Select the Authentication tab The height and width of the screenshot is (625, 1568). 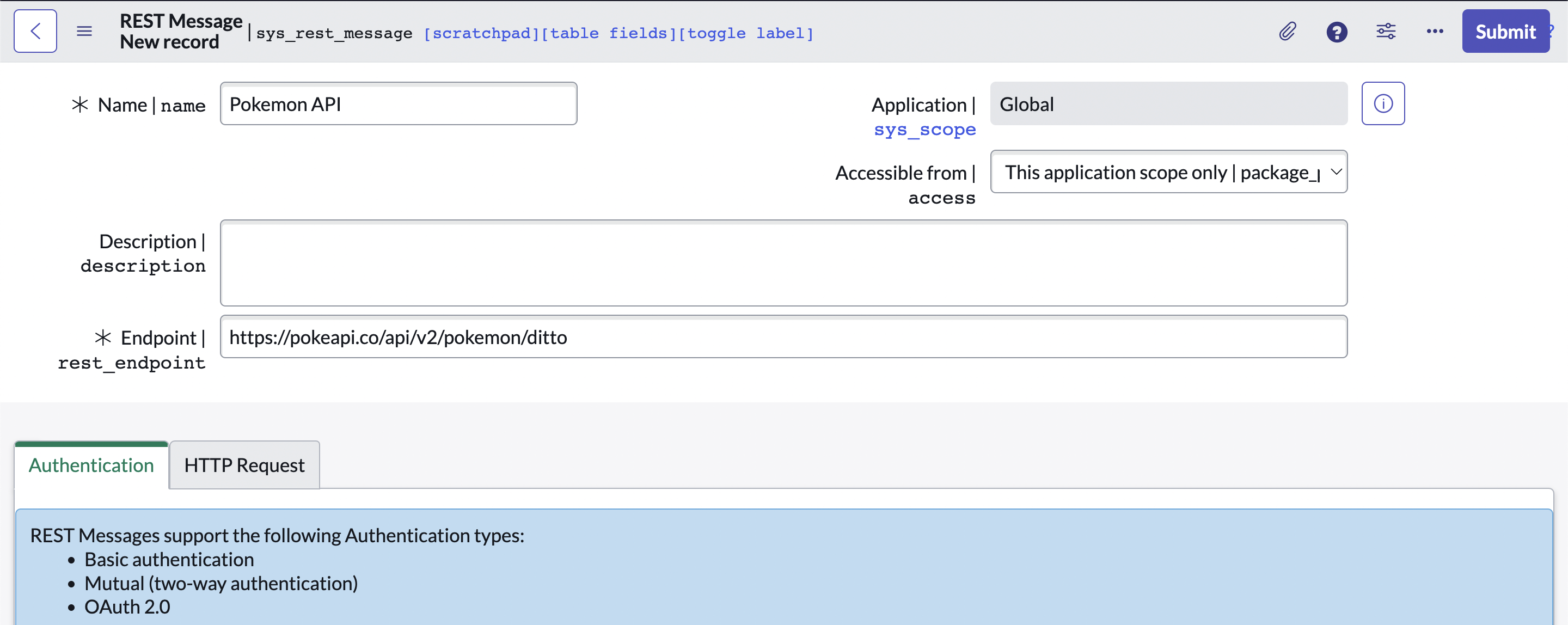click(91, 465)
